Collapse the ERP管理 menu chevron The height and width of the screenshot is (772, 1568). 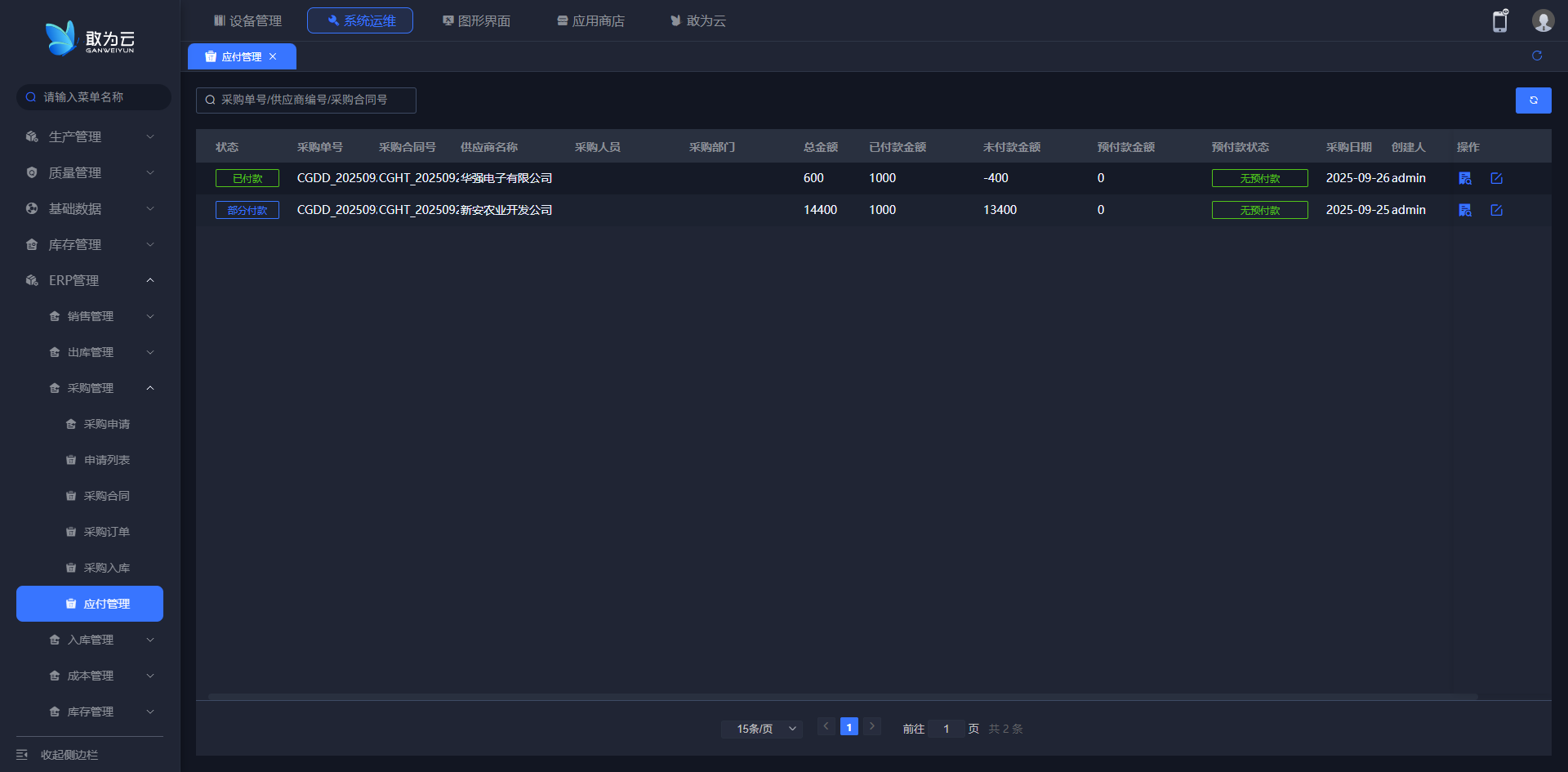[x=150, y=280]
